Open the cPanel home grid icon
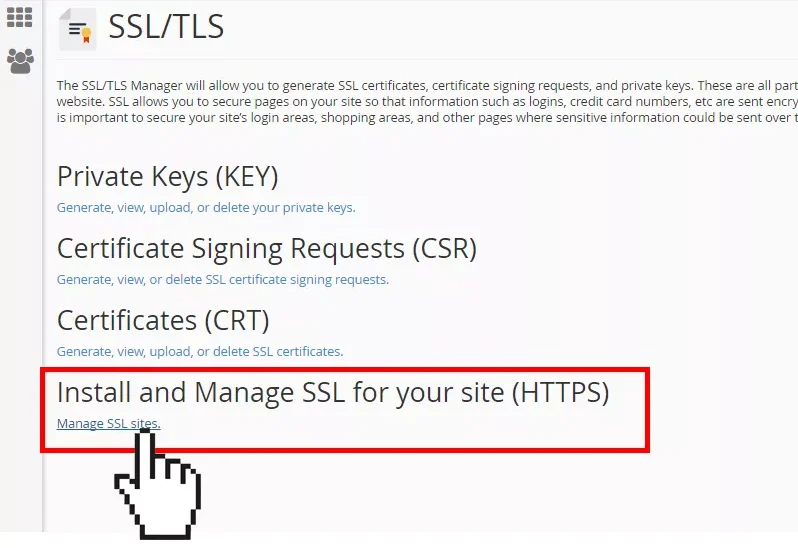Viewport: 798px width, 548px height. point(20,17)
